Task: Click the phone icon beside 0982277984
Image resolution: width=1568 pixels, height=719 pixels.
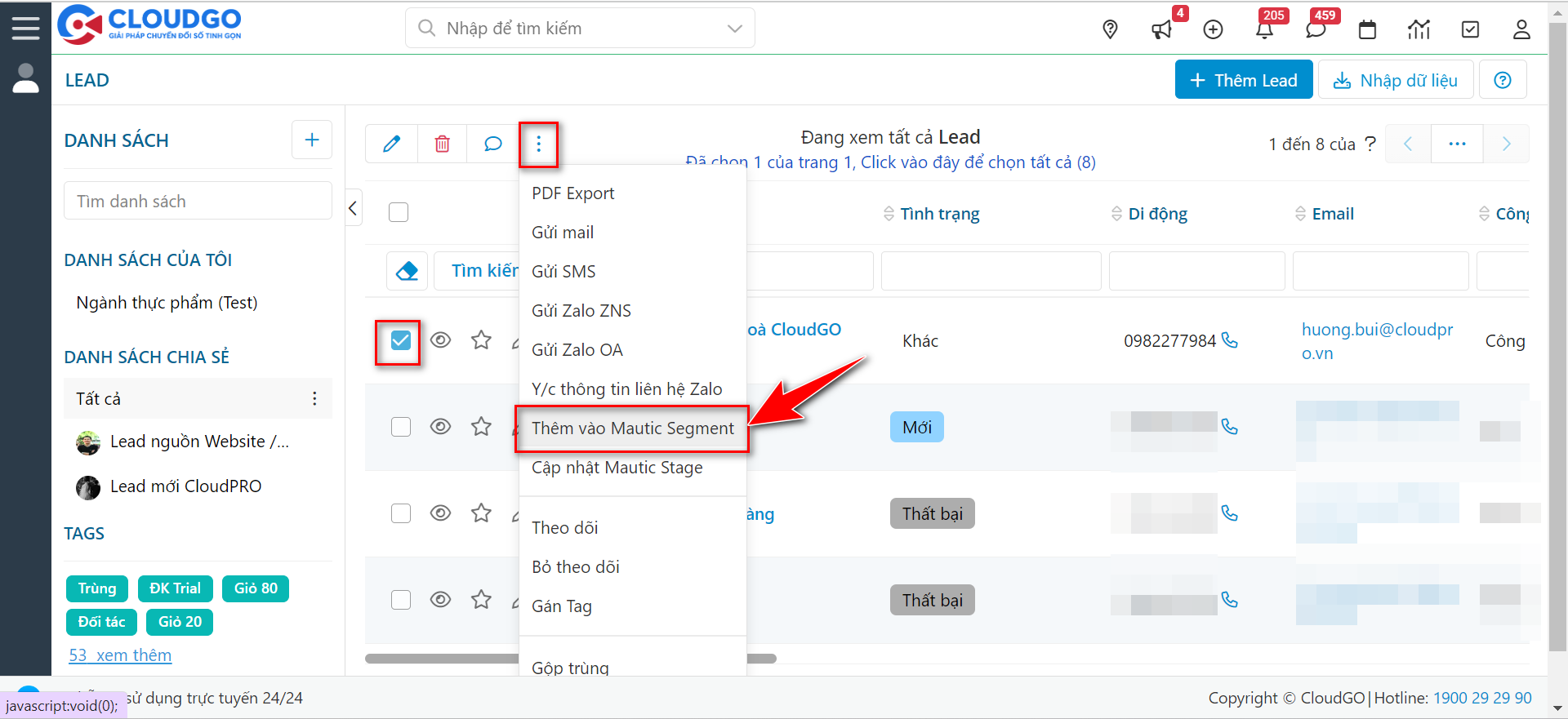Action: [1229, 340]
